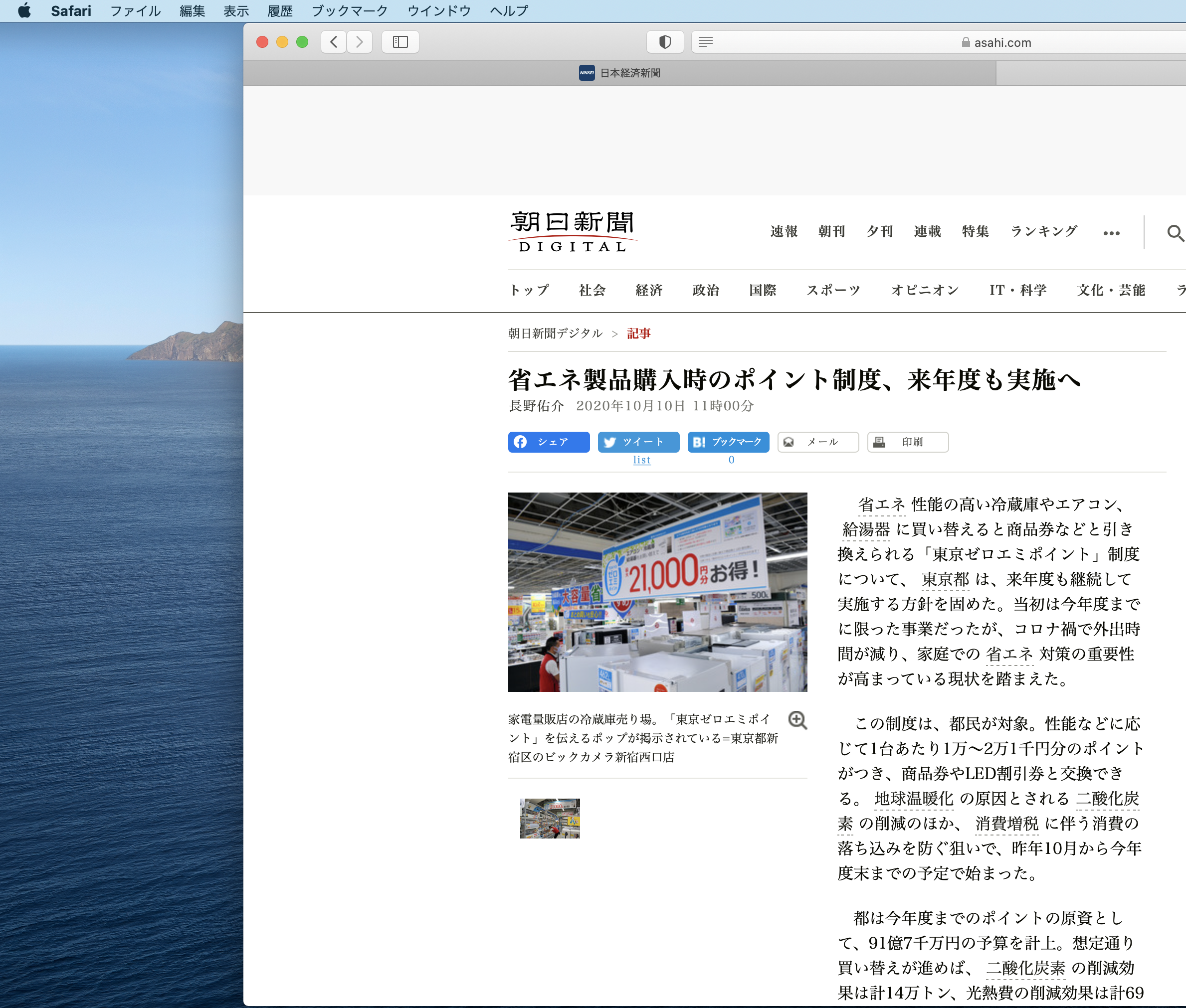Expand the three-dots more menu
Screen dimensions: 1186x1008
pos(1111,233)
